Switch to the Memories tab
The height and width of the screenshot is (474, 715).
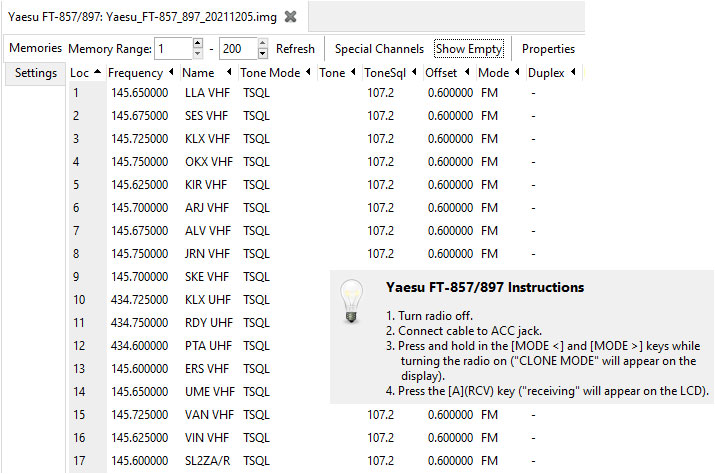(x=35, y=48)
